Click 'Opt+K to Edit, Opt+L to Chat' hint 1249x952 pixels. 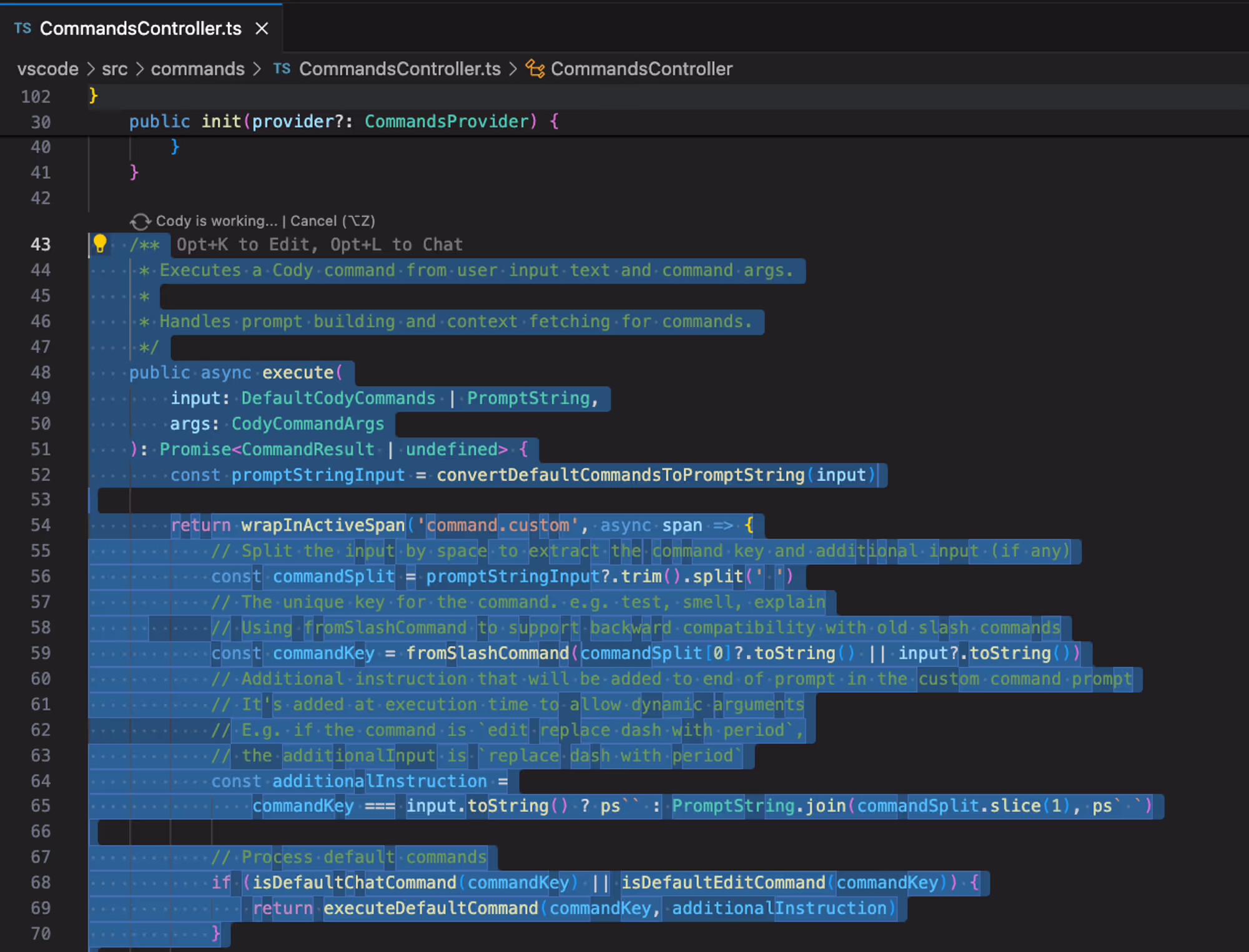320,245
